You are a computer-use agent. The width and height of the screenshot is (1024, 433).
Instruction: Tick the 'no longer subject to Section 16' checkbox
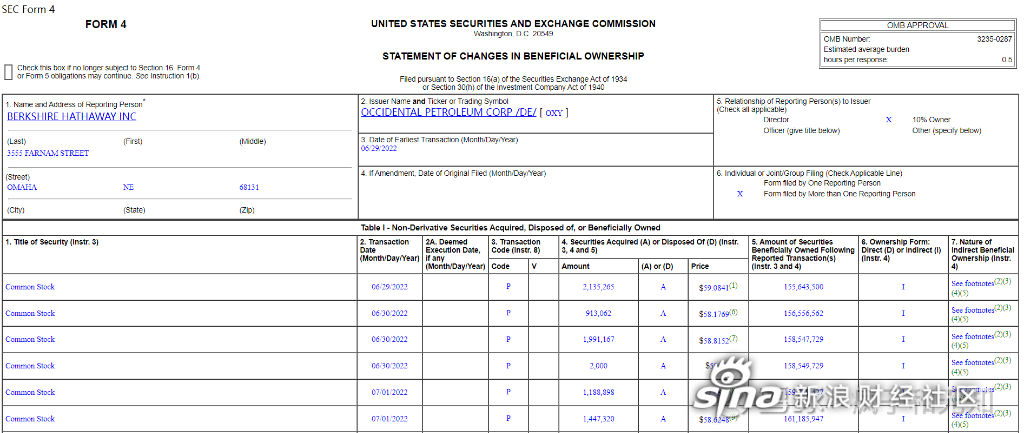pyautogui.click(x=8, y=72)
